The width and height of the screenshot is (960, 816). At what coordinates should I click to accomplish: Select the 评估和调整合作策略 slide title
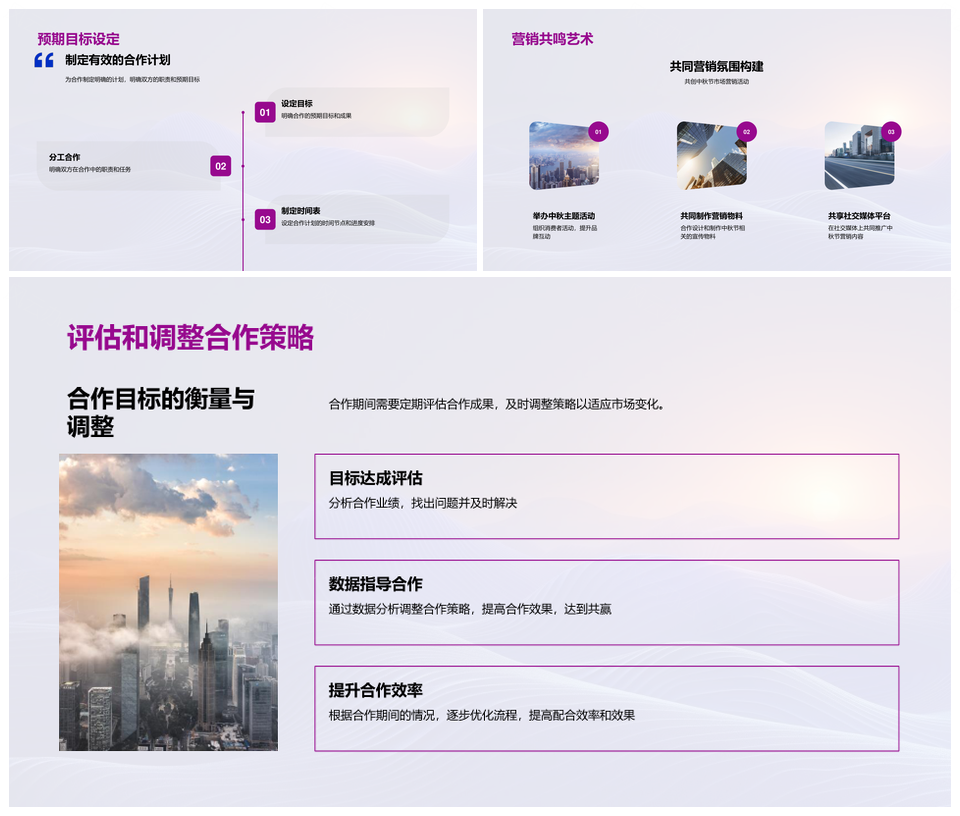(x=190, y=338)
